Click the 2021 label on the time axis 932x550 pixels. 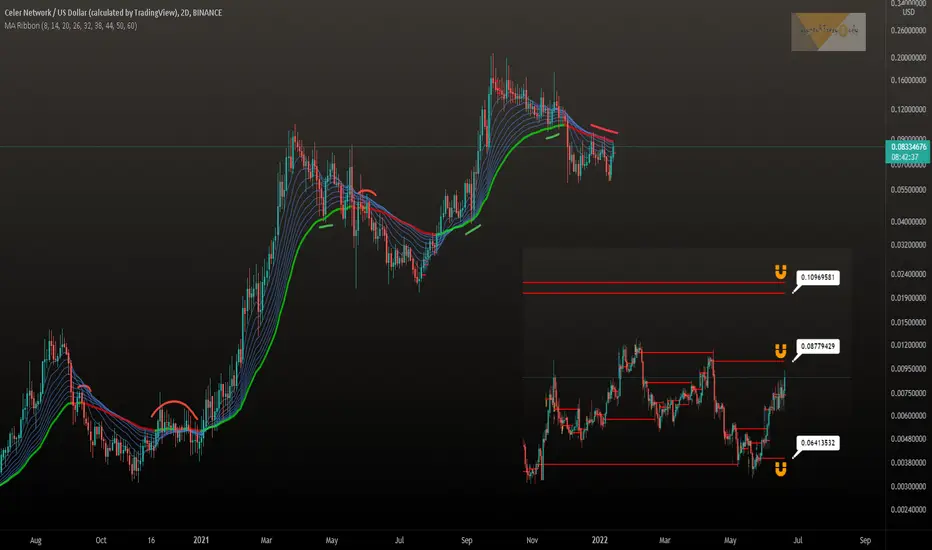(x=201, y=540)
